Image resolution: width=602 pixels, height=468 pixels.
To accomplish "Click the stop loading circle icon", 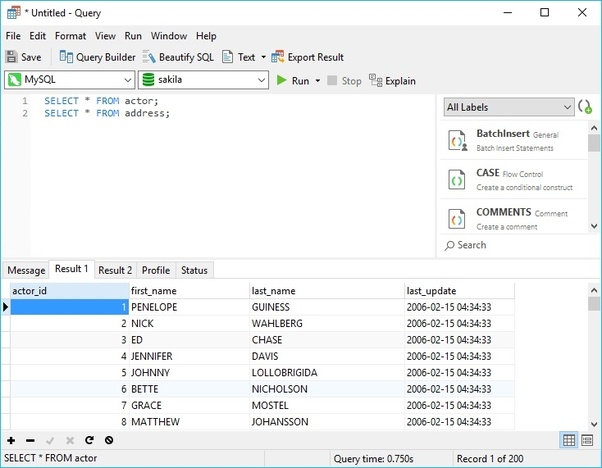I will point(109,440).
